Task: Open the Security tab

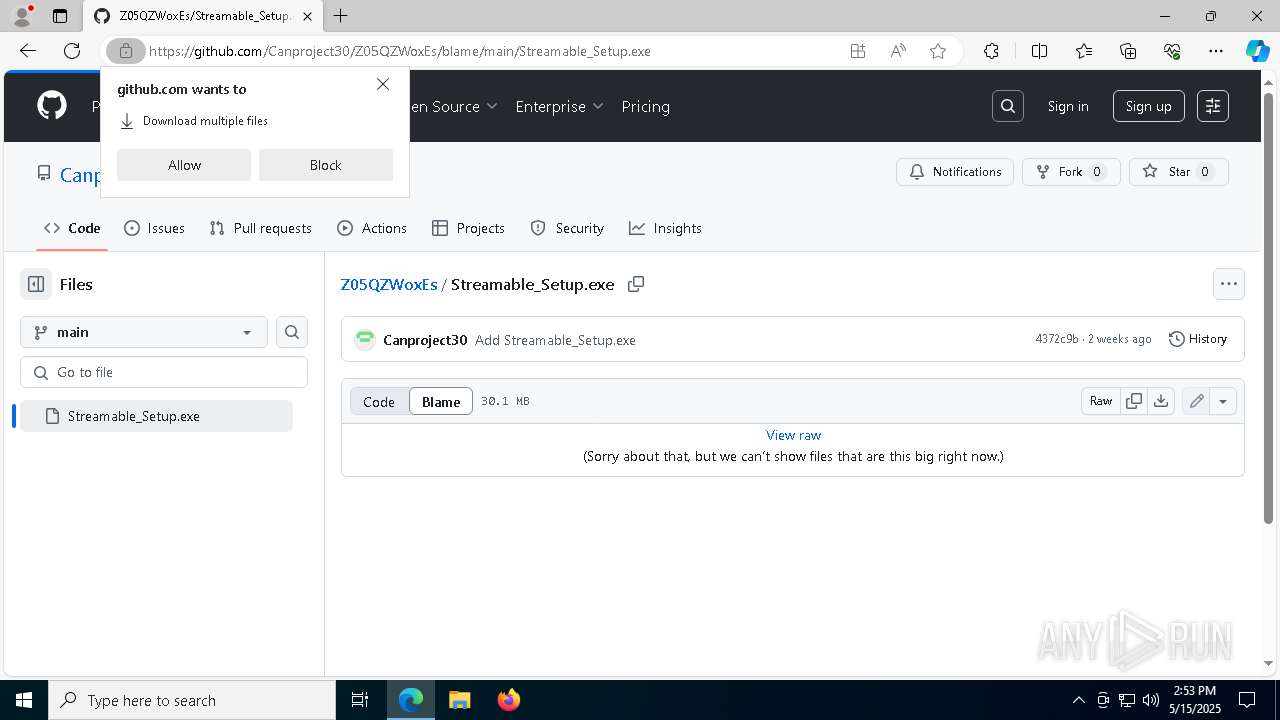Action: tap(567, 228)
